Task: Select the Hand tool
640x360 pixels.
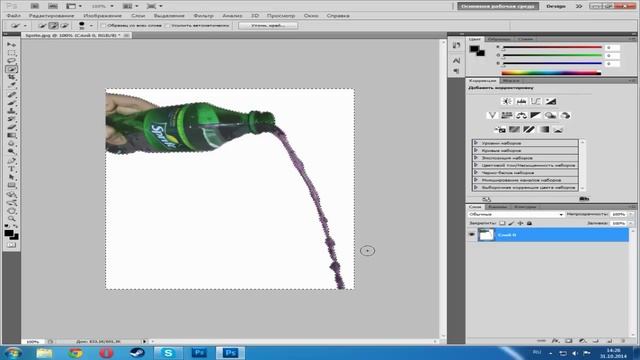Action: [11, 211]
